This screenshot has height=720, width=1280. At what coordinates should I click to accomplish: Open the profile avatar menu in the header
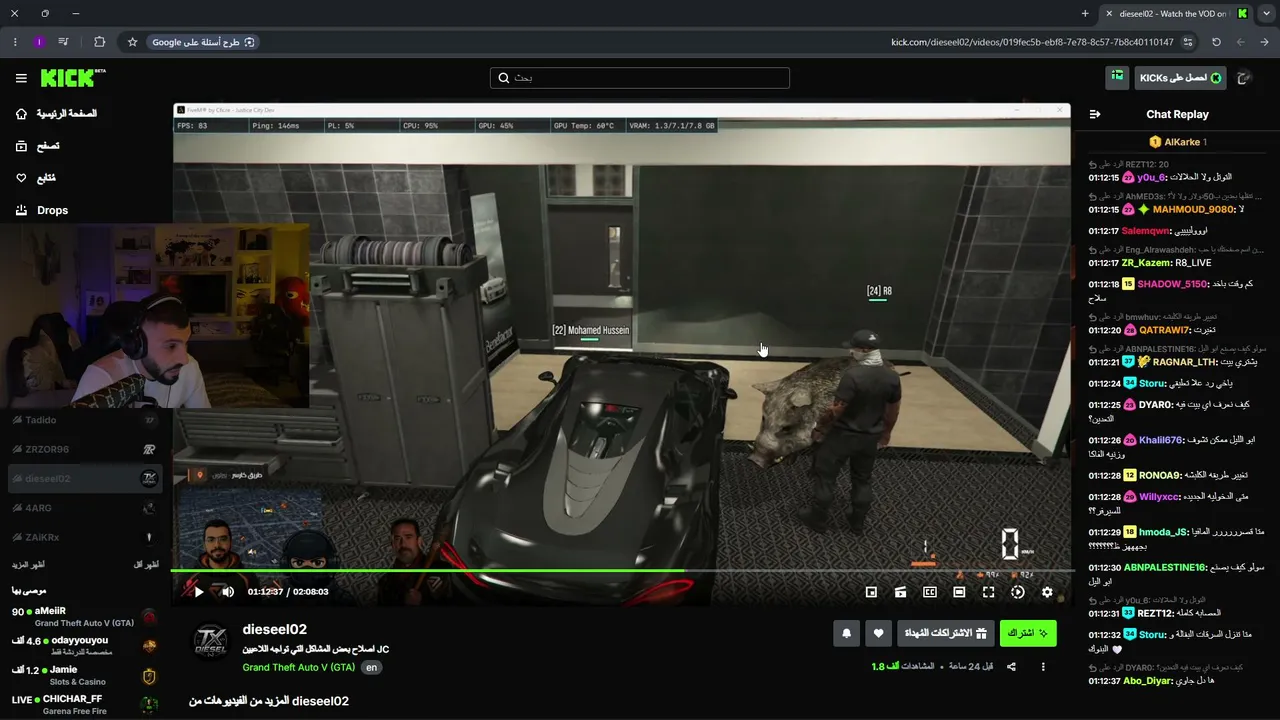coord(1245,78)
